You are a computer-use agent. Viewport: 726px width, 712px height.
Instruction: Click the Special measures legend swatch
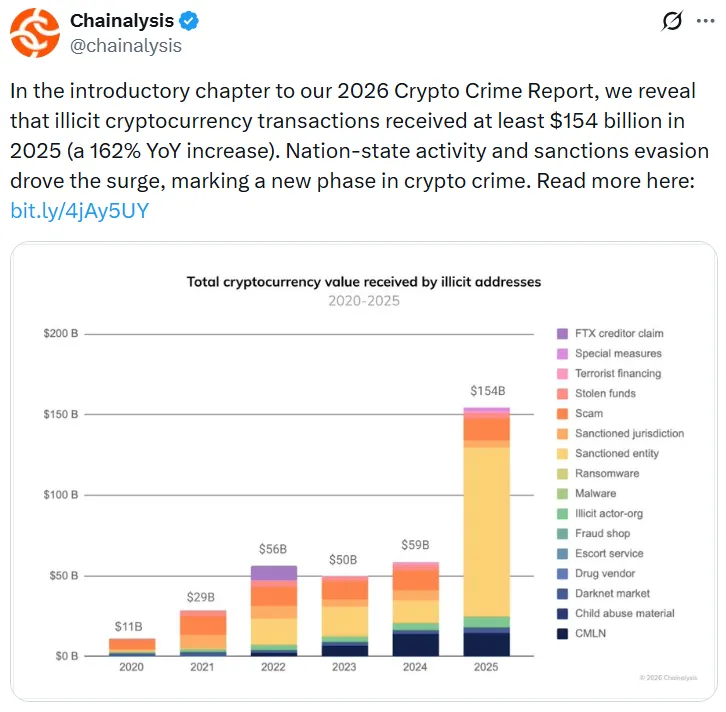pos(562,353)
